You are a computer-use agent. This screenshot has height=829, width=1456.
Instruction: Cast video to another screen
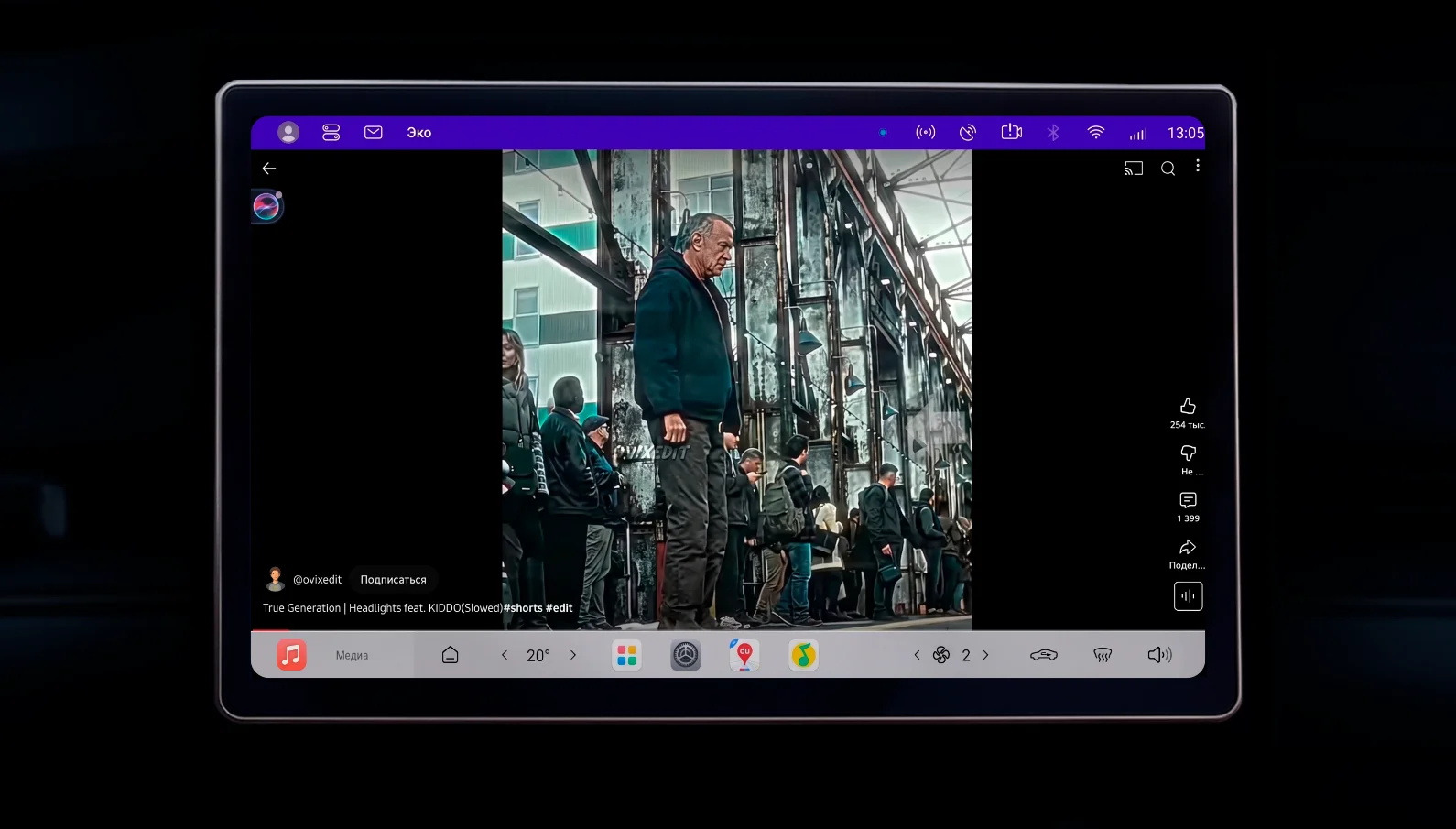(x=1134, y=169)
